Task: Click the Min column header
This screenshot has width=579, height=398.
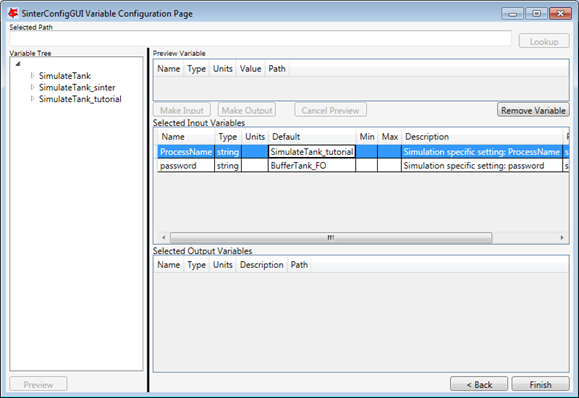Action: [x=367, y=137]
